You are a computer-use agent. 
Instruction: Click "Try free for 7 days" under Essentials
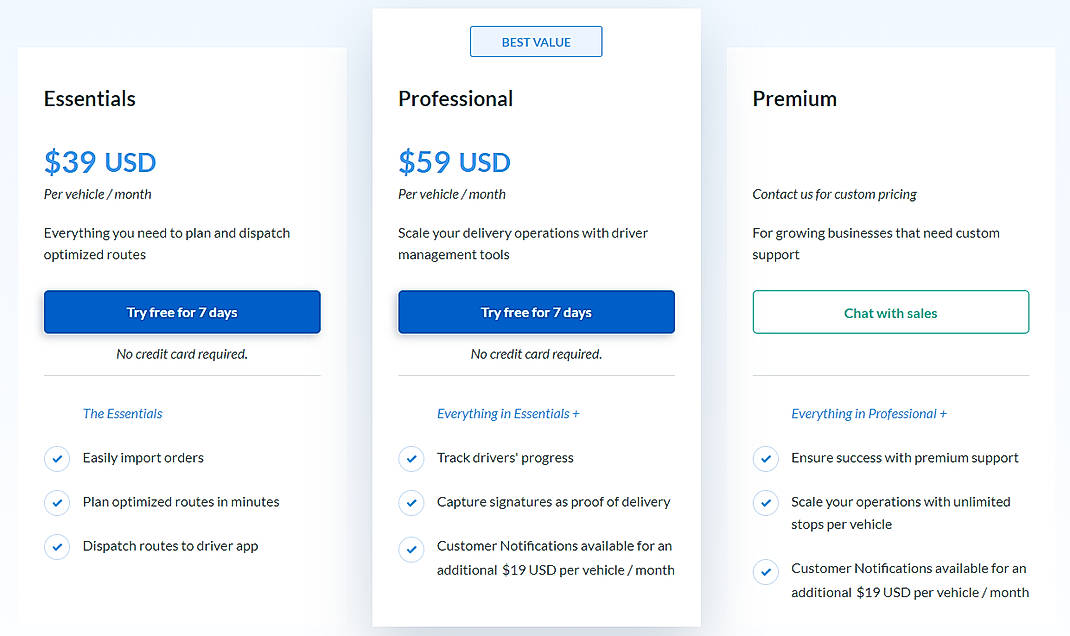[x=181, y=311]
